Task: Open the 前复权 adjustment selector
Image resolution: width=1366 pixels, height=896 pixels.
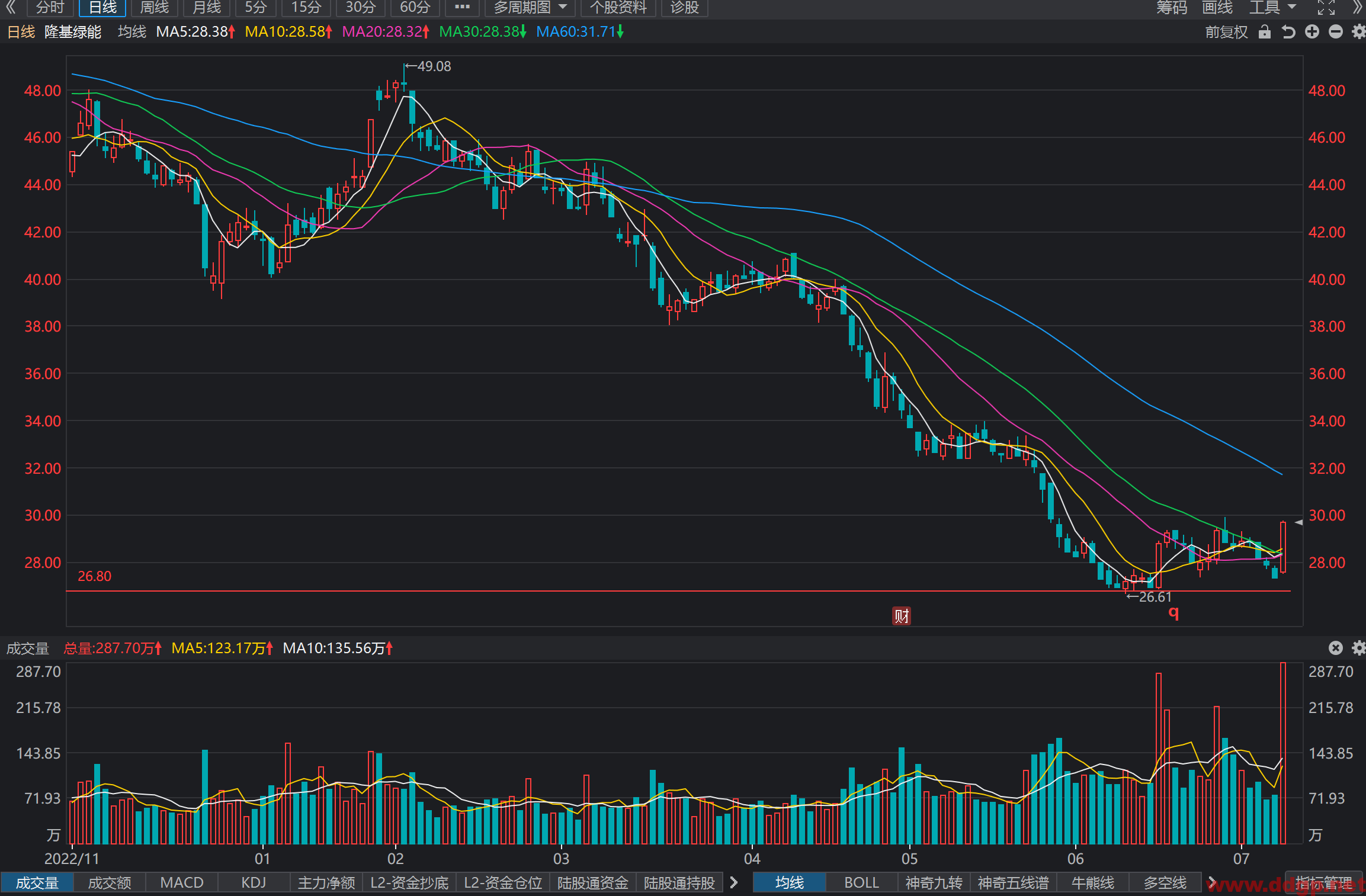Action: [x=1226, y=32]
